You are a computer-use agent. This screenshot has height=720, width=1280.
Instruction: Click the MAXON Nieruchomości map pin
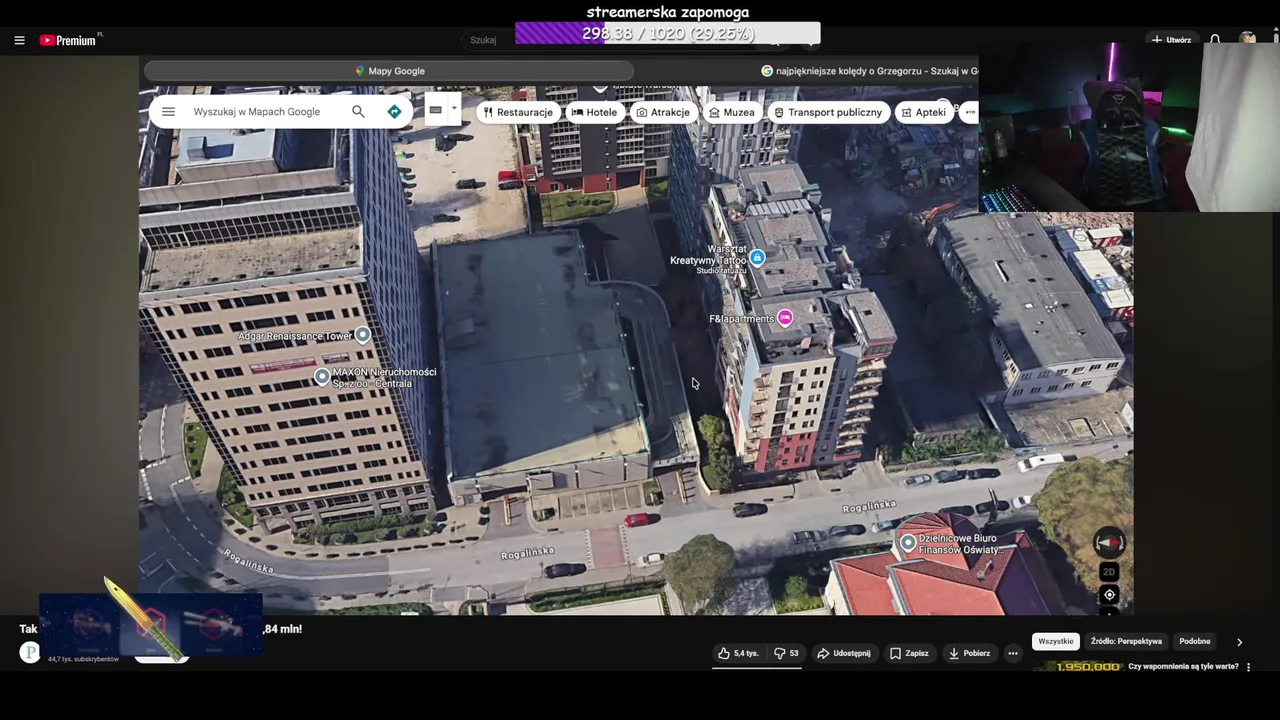click(x=322, y=377)
